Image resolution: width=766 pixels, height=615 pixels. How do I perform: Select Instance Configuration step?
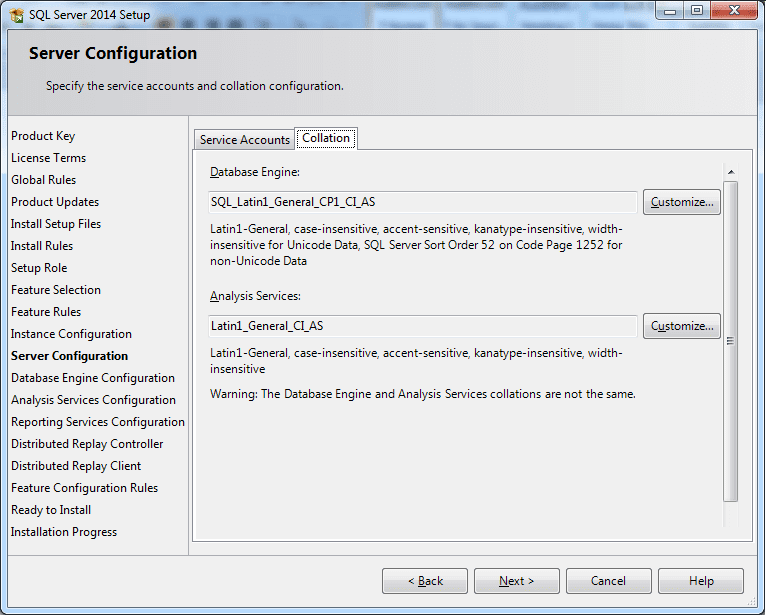(x=71, y=334)
